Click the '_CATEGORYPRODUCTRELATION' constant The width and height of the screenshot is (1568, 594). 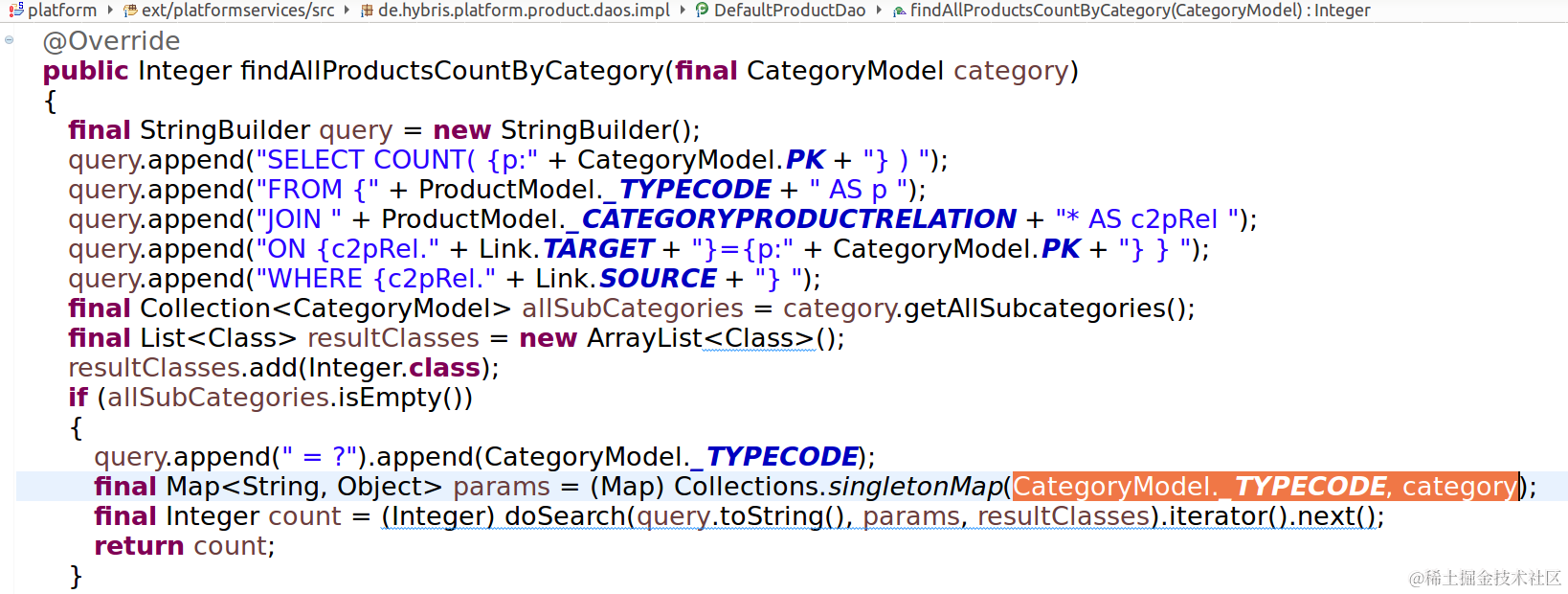click(x=792, y=219)
